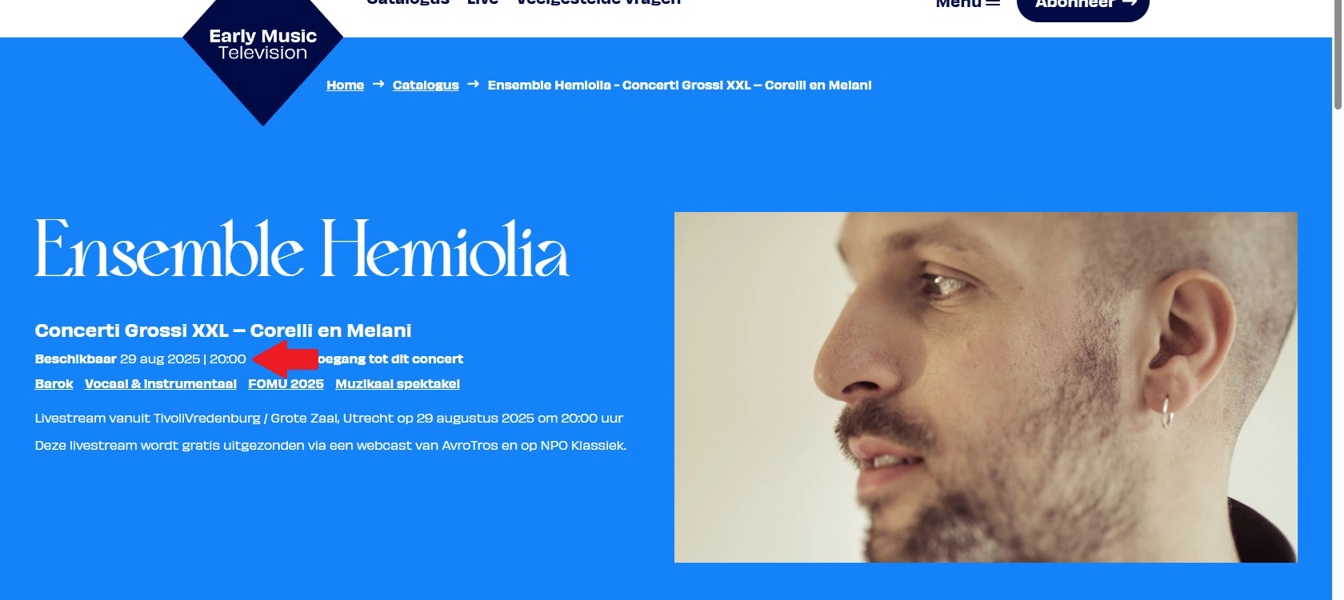This screenshot has width=1344, height=600.
Task: Open the Catalogus breadcrumb link
Action: click(426, 85)
